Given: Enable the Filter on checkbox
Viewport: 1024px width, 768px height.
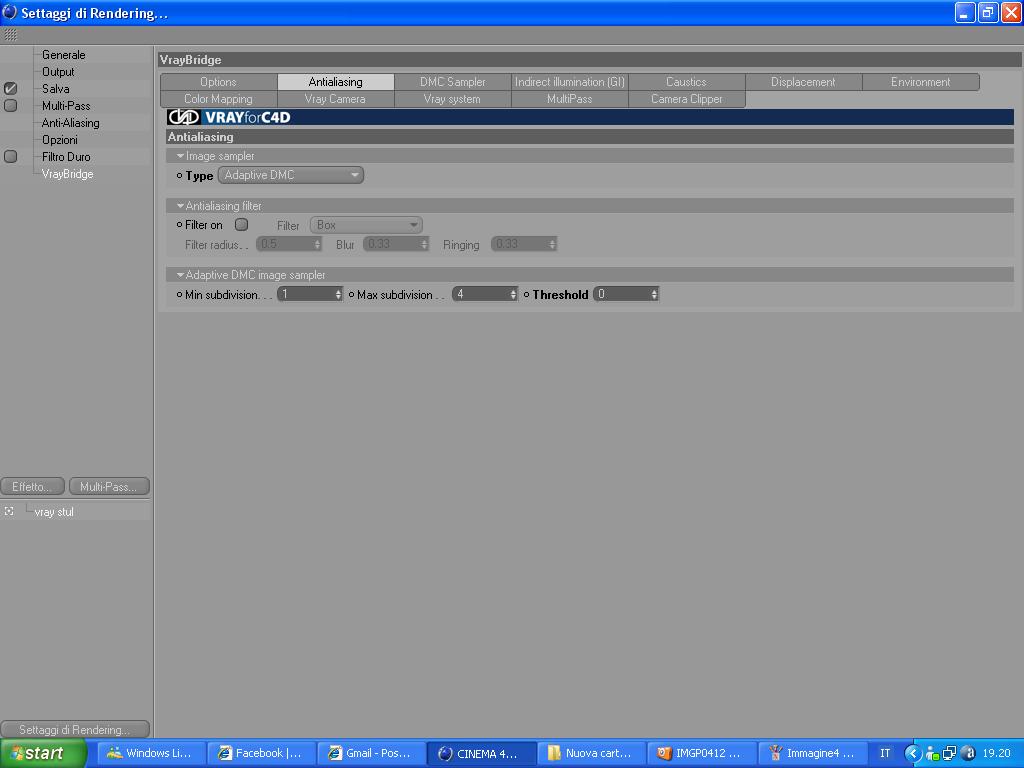Looking at the screenshot, I should pyautogui.click(x=242, y=225).
